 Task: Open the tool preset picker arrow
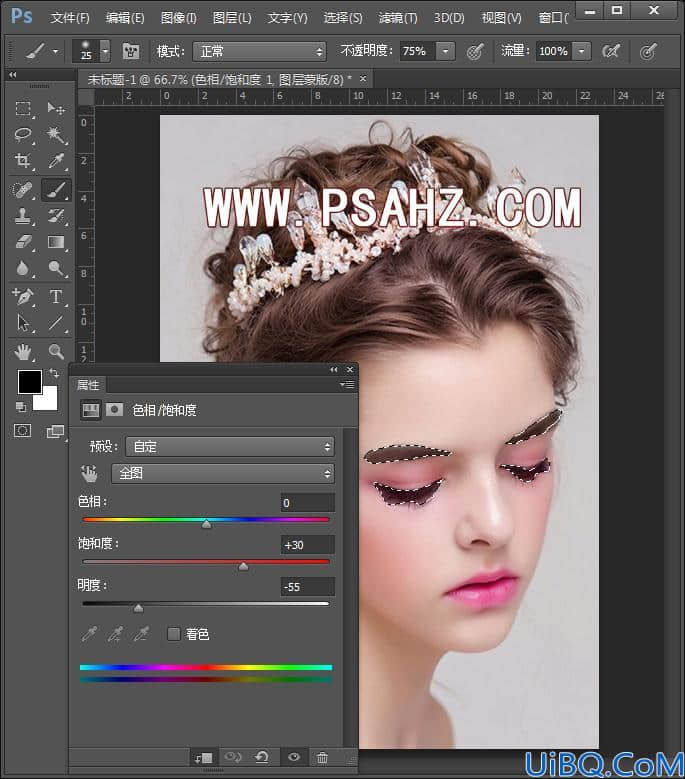(55, 51)
